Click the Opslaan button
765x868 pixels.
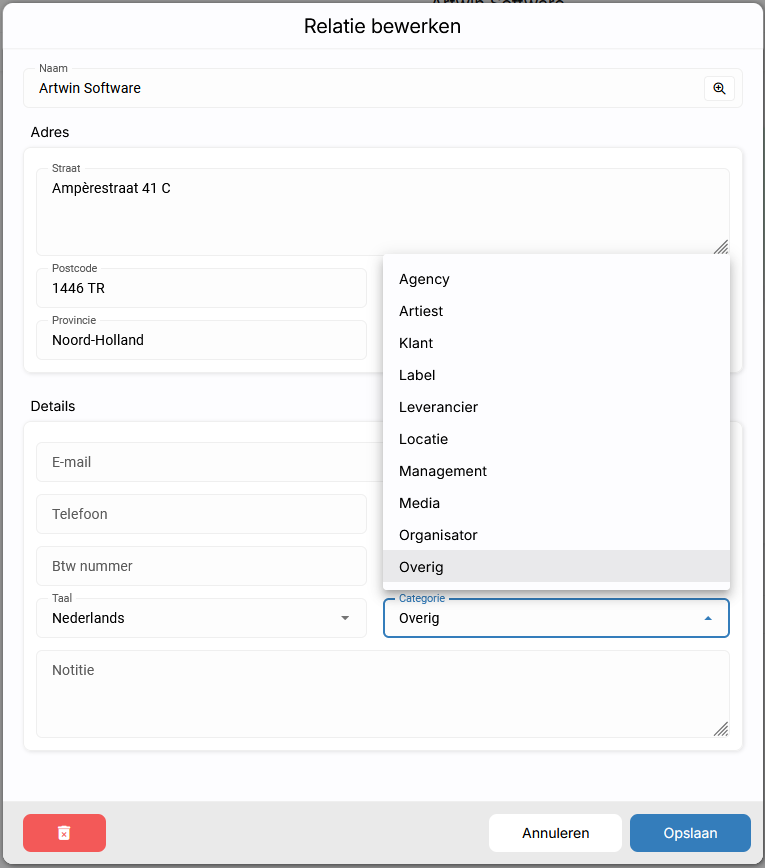pyautogui.click(x=690, y=833)
